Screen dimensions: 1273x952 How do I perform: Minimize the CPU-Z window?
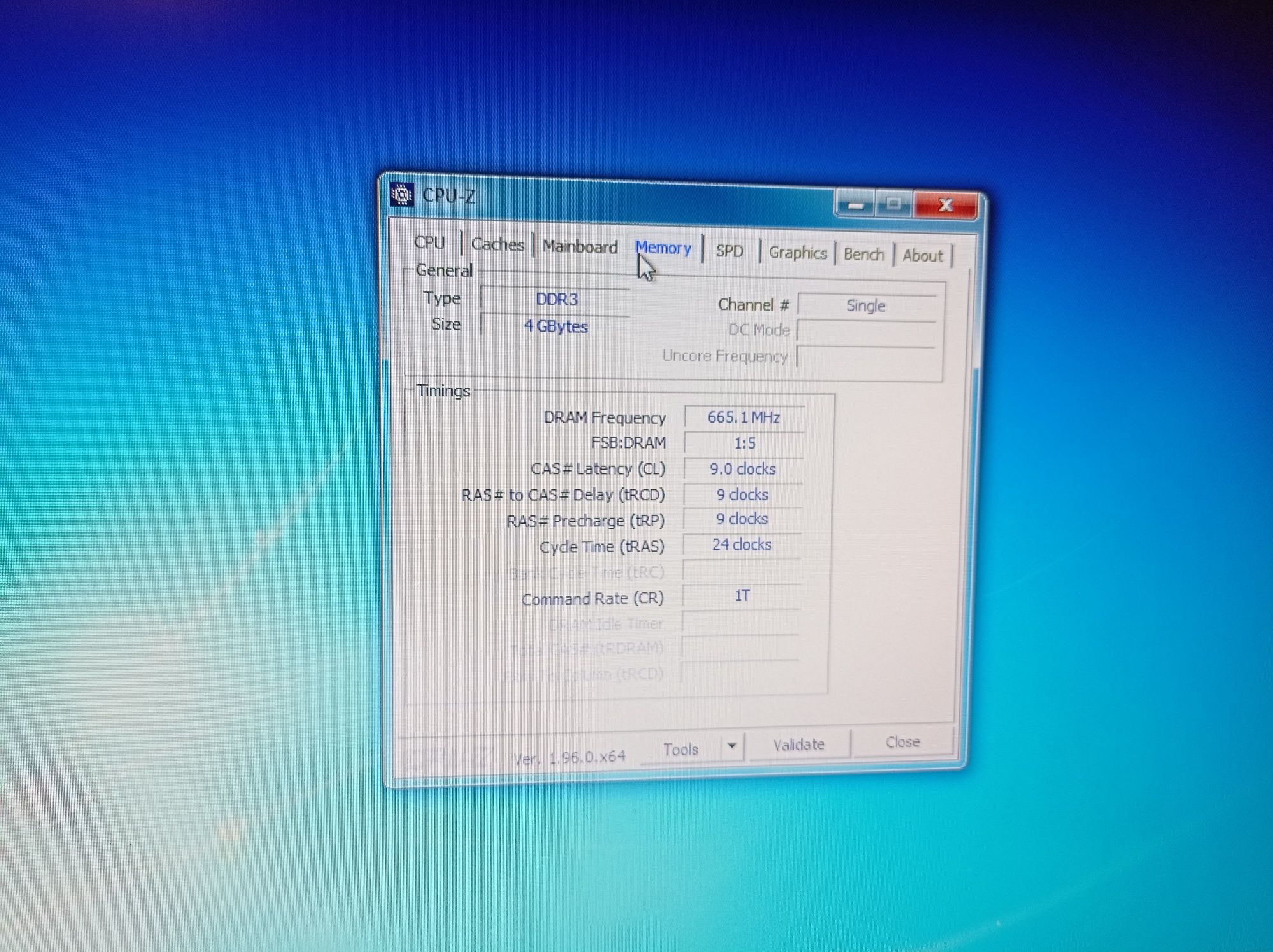tap(856, 205)
